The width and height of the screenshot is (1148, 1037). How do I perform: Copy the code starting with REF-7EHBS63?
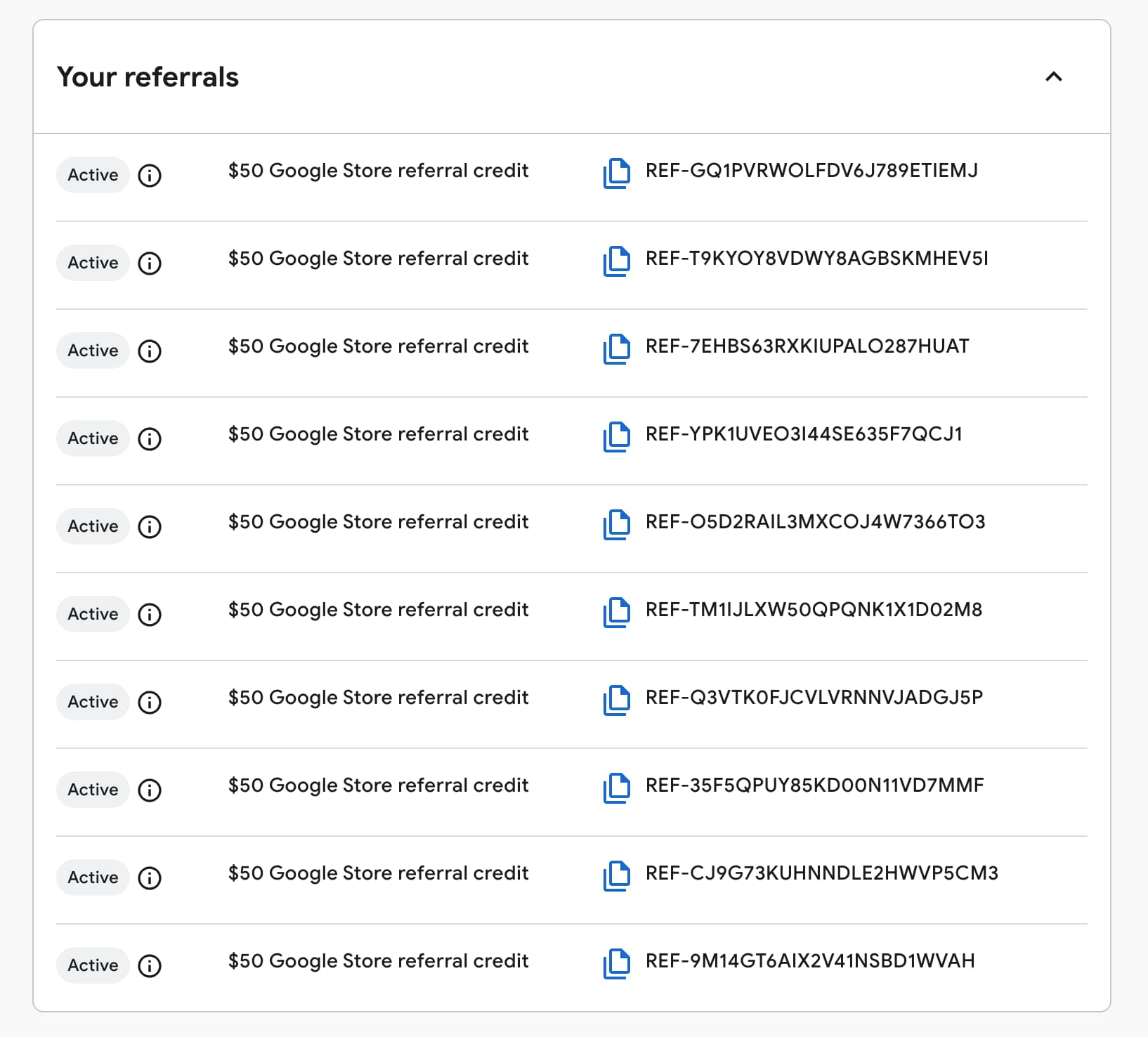click(616, 349)
